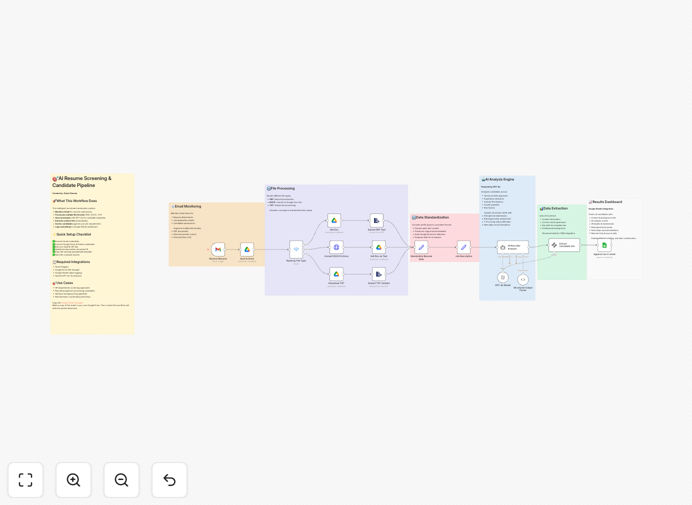Open the orange link in the yellow note

pos(72,303)
